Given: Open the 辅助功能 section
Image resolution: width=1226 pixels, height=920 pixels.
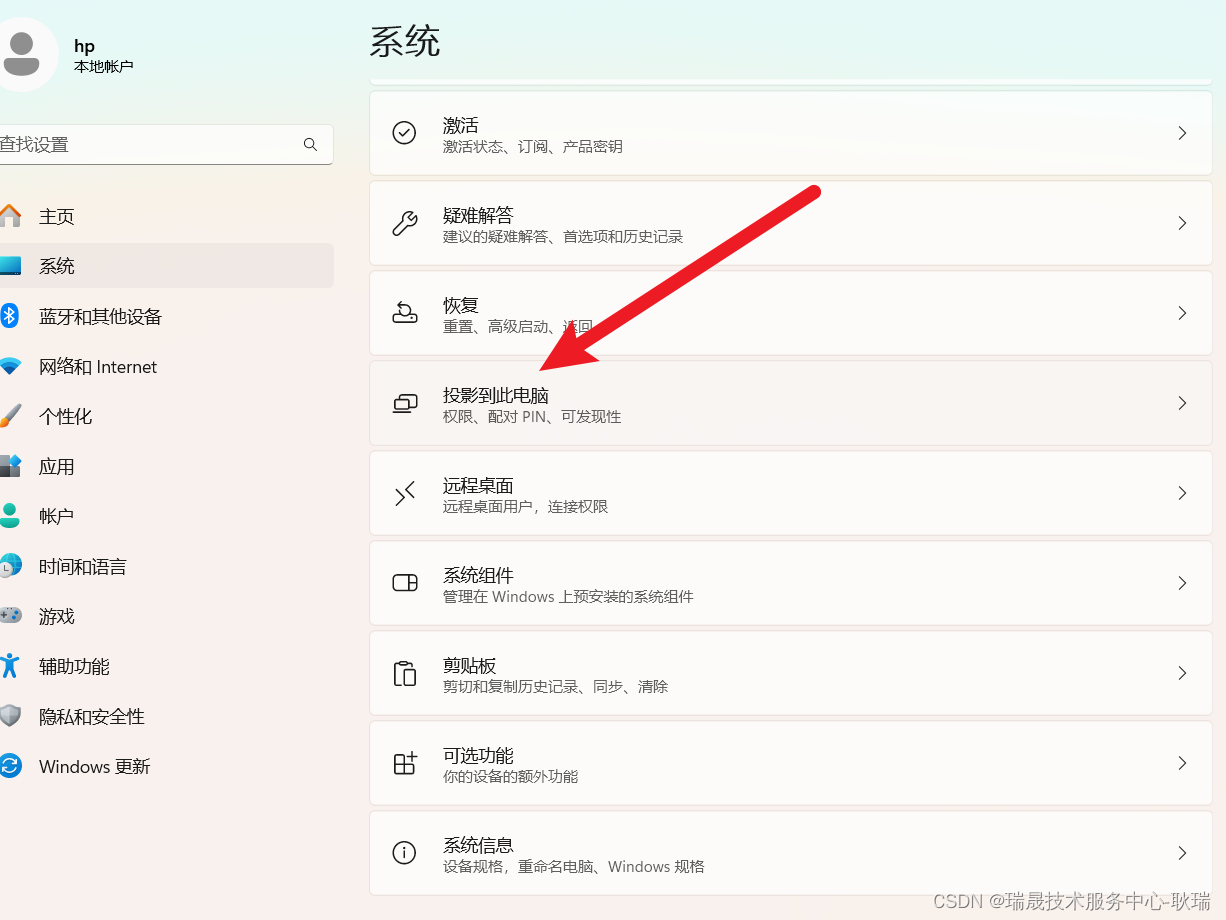Looking at the screenshot, I should click(166, 666).
